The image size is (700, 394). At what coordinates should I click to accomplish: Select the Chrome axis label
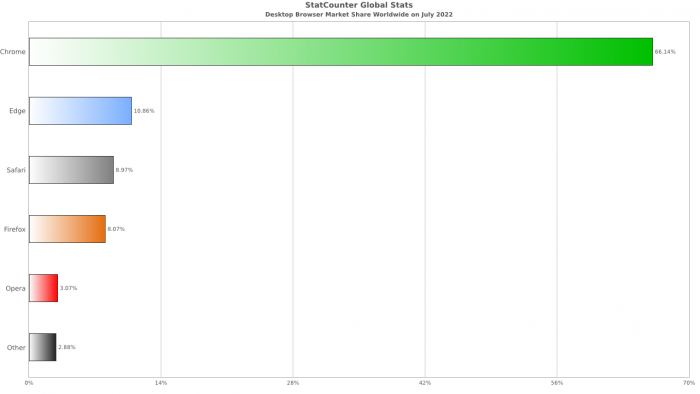click(x=12, y=52)
